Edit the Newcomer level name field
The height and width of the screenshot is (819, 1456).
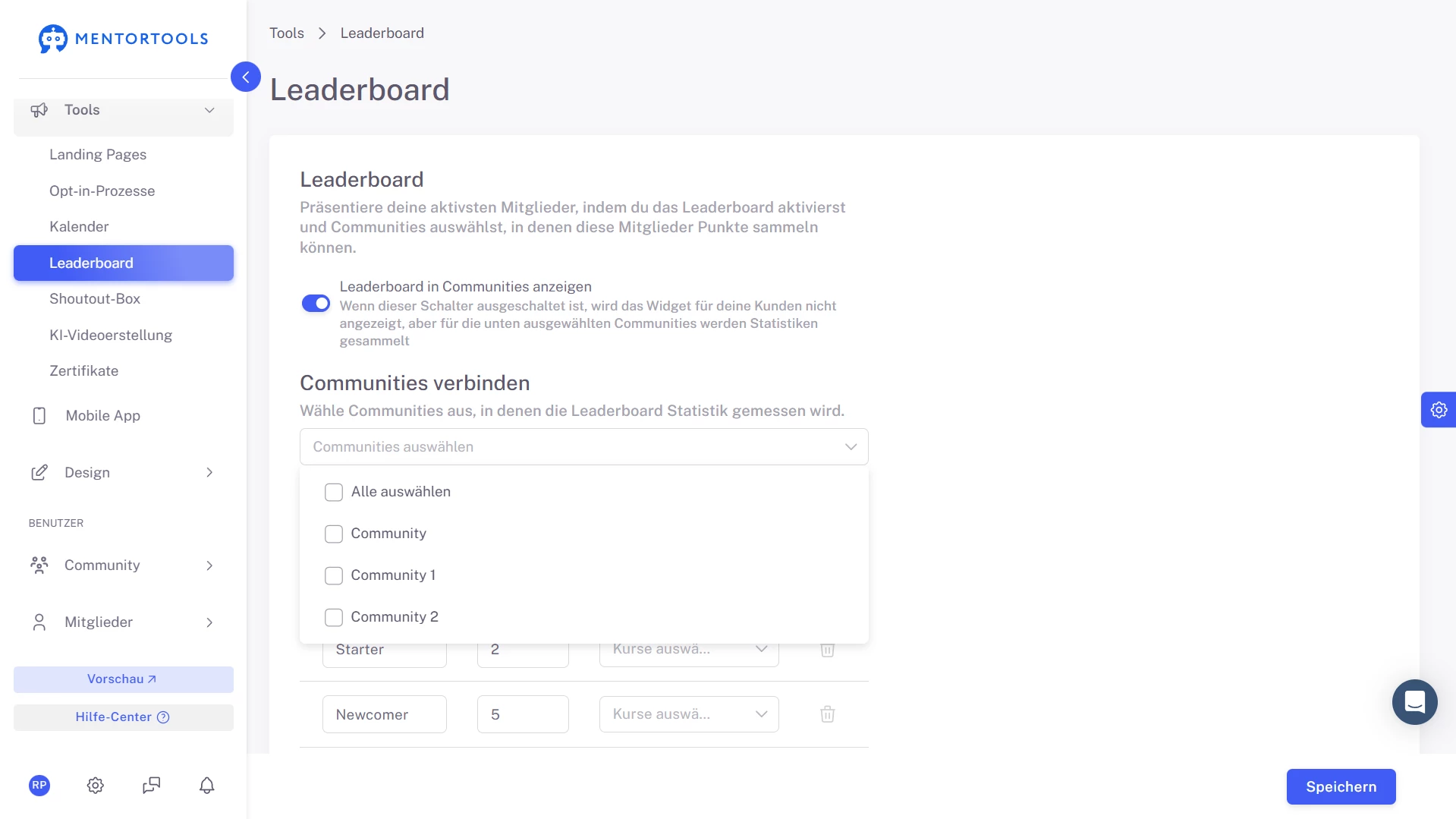(x=384, y=714)
